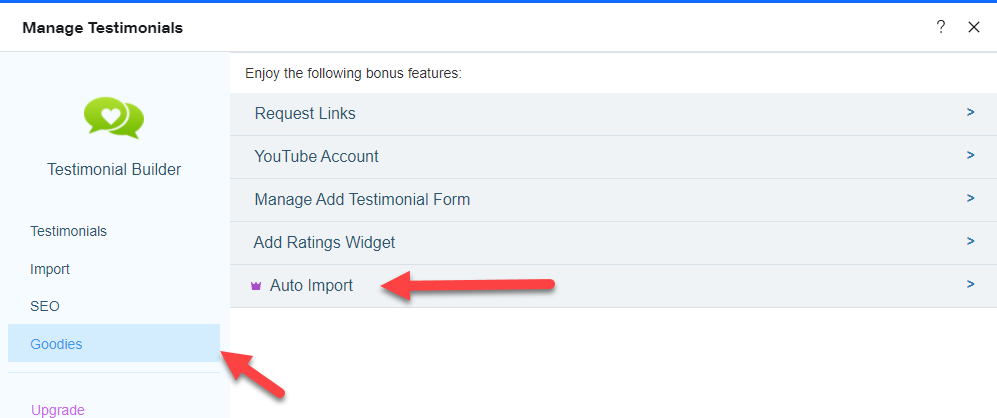
Task: Open the Testimonials sidebar section
Action: click(69, 231)
